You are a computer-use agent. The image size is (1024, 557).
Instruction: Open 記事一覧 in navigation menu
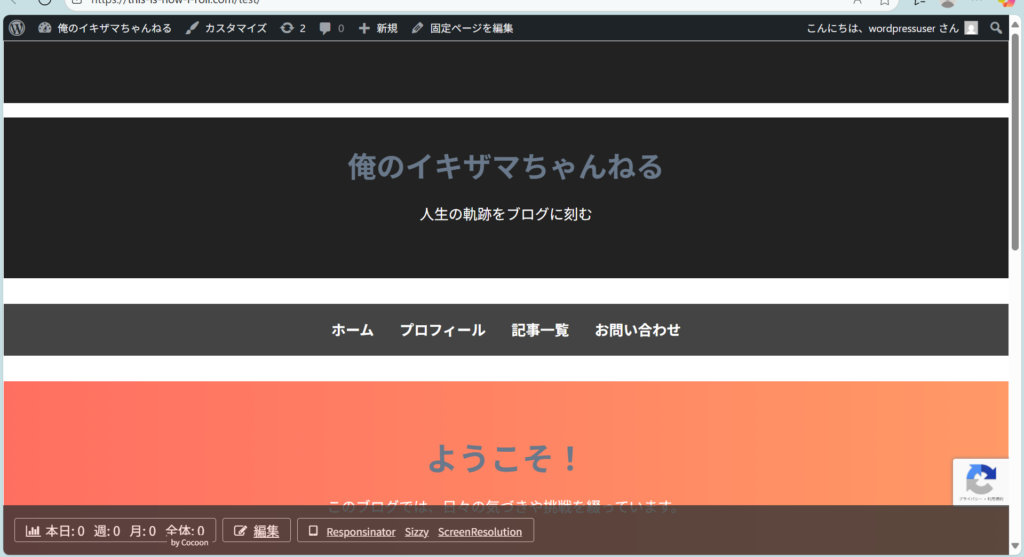(540, 330)
